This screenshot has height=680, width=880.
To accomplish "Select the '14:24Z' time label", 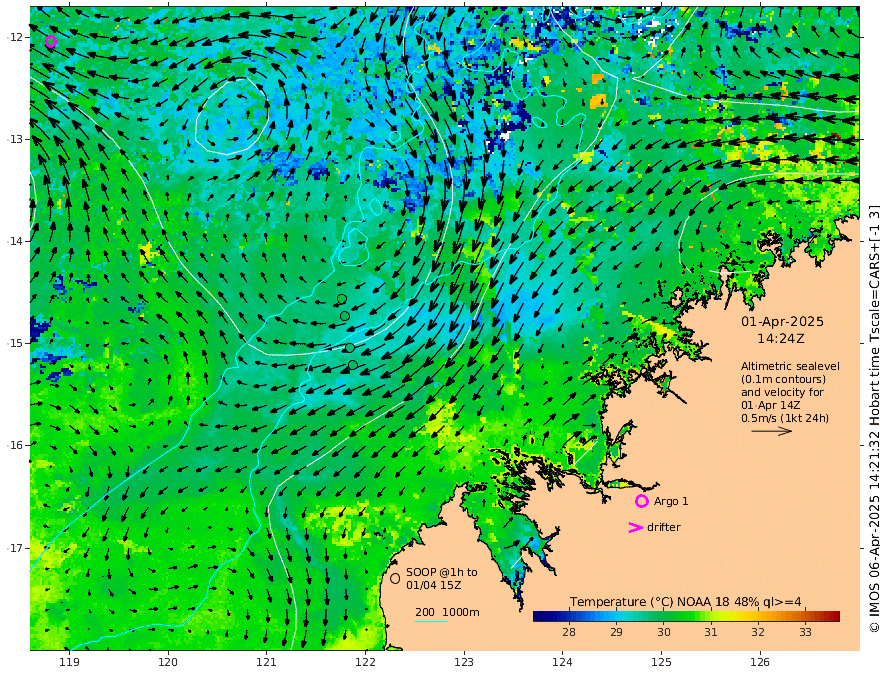I will pos(781,339).
